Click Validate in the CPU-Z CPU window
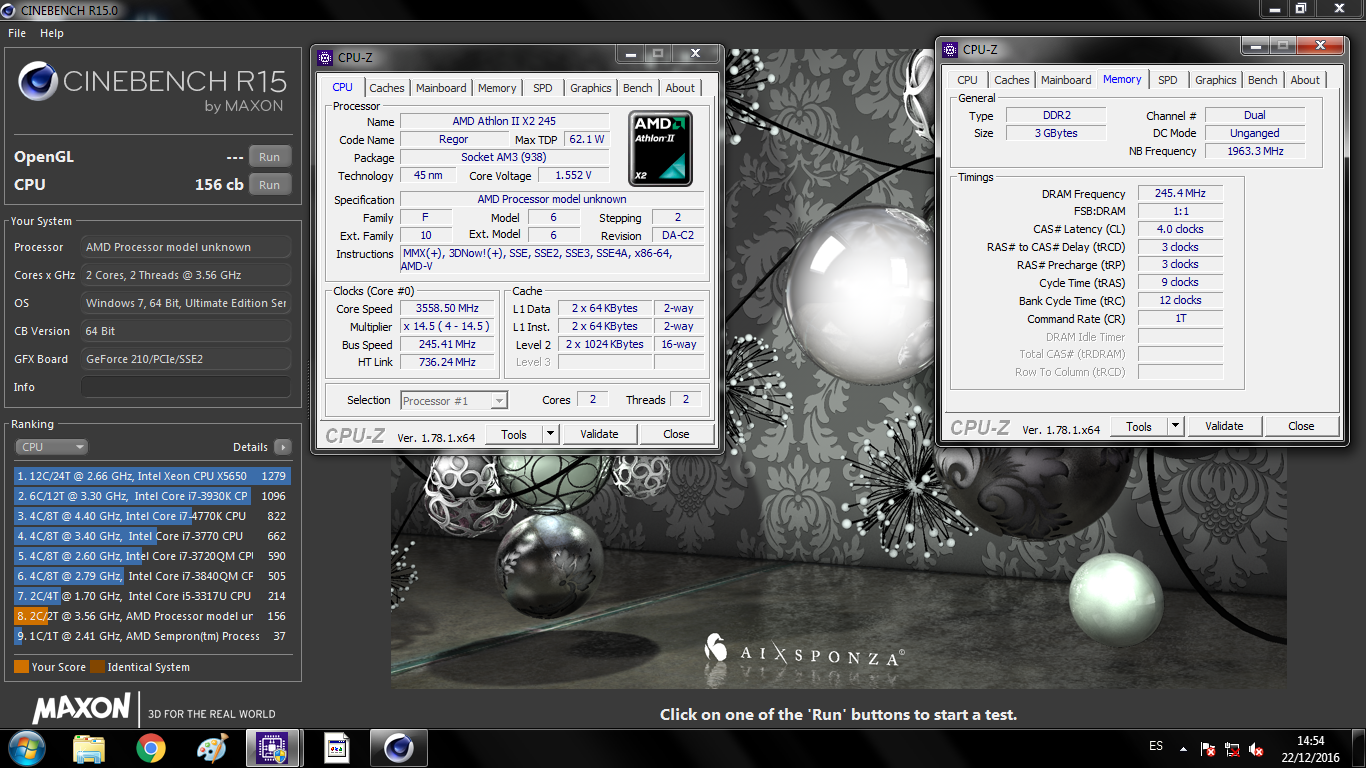Image resolution: width=1366 pixels, height=768 pixels. 599,434
